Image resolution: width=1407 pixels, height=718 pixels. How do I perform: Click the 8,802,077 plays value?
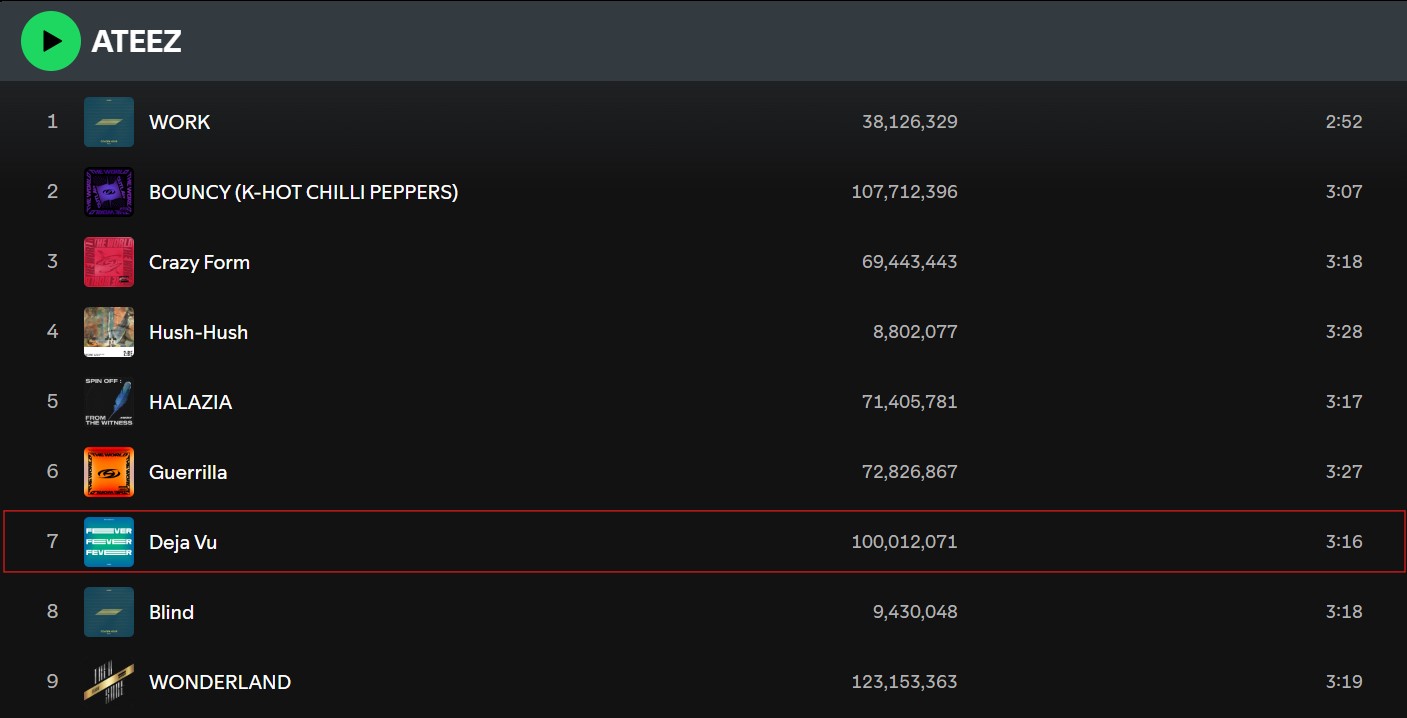(915, 332)
